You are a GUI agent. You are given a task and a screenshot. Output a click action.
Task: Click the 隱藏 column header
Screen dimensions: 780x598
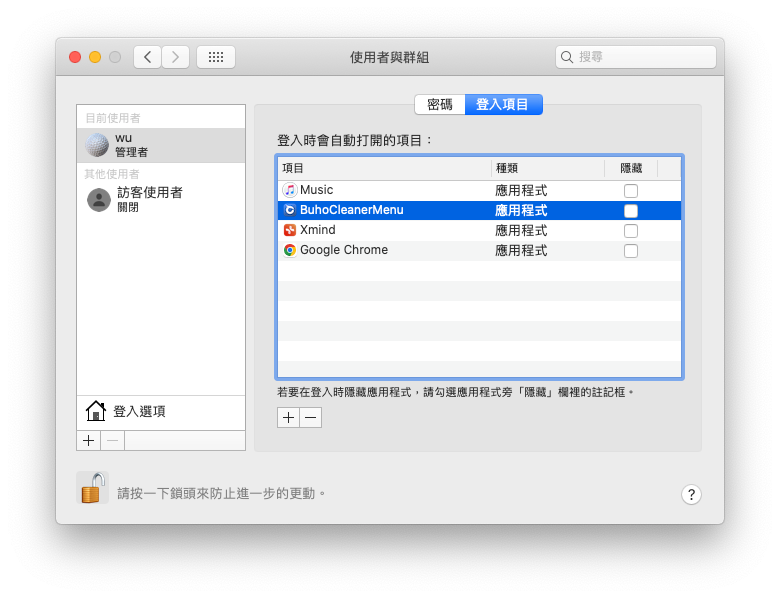[x=631, y=168]
